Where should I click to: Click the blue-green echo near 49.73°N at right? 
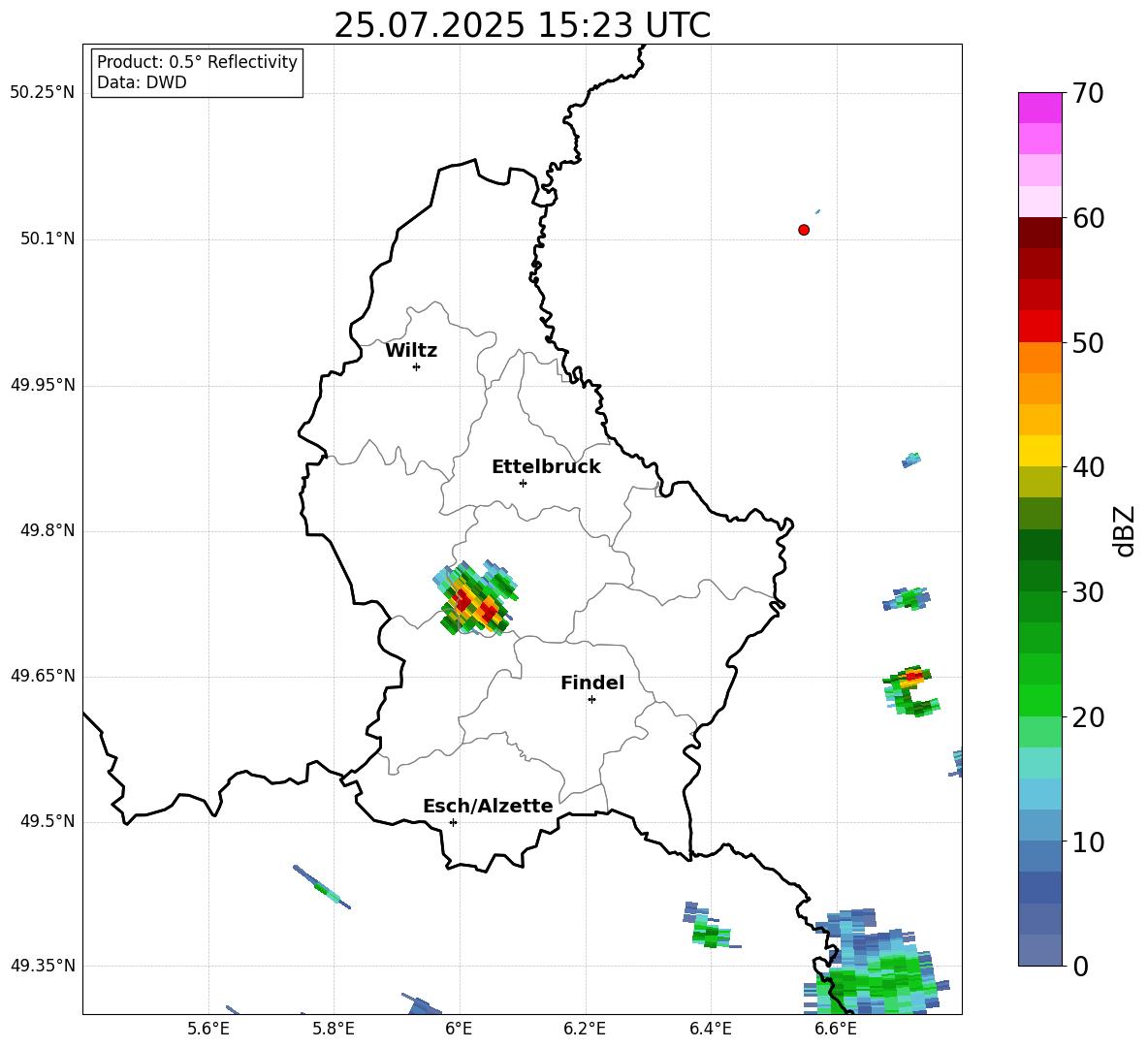tap(907, 598)
